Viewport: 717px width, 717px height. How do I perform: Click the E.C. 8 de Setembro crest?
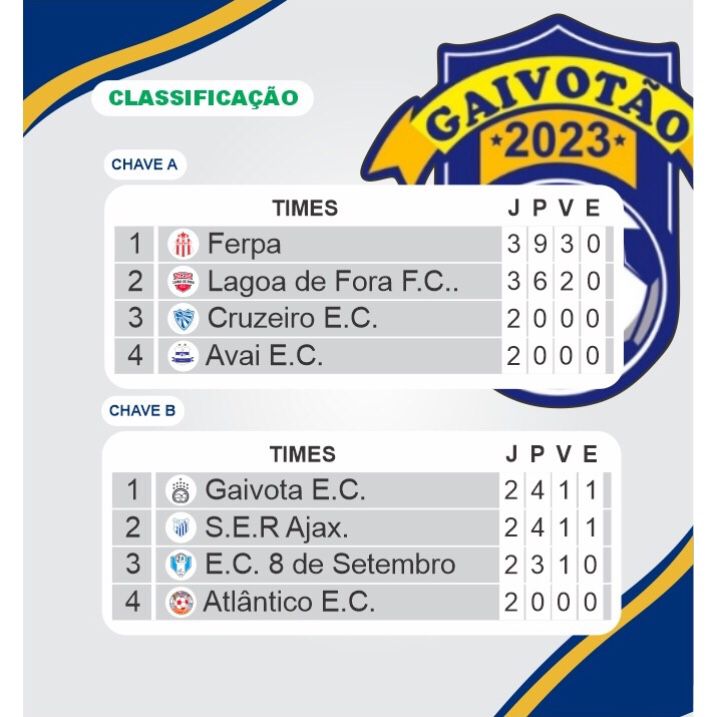pyautogui.click(x=181, y=565)
